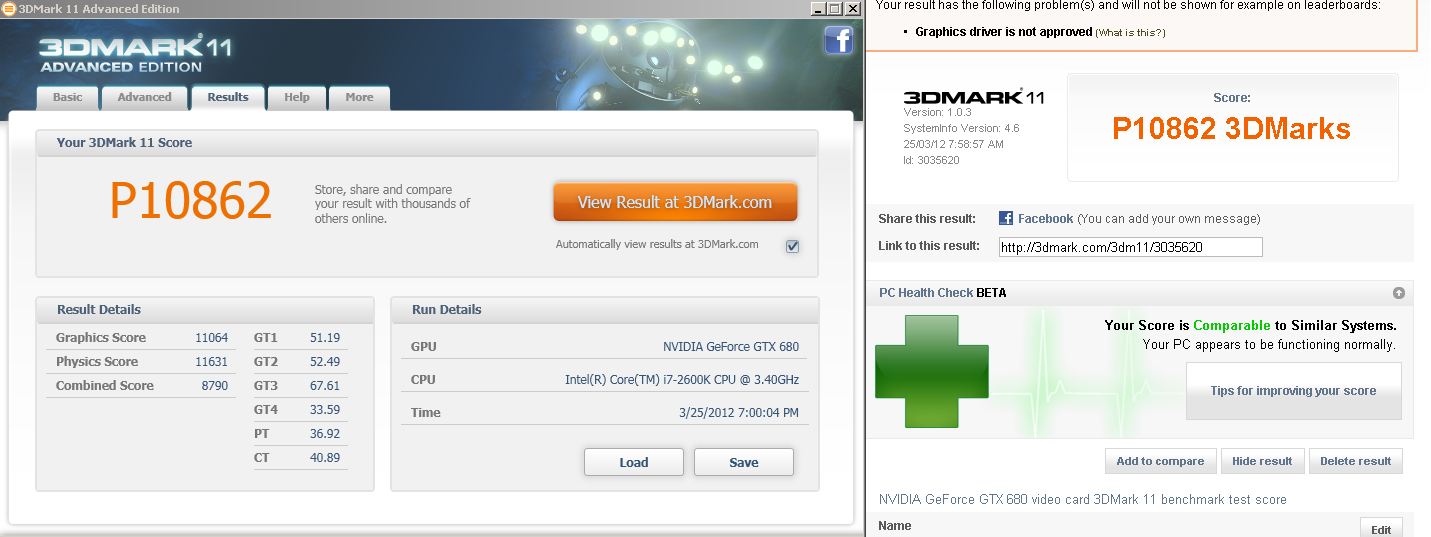Go to the Help tab
This screenshot has width=1431, height=537.
[297, 97]
